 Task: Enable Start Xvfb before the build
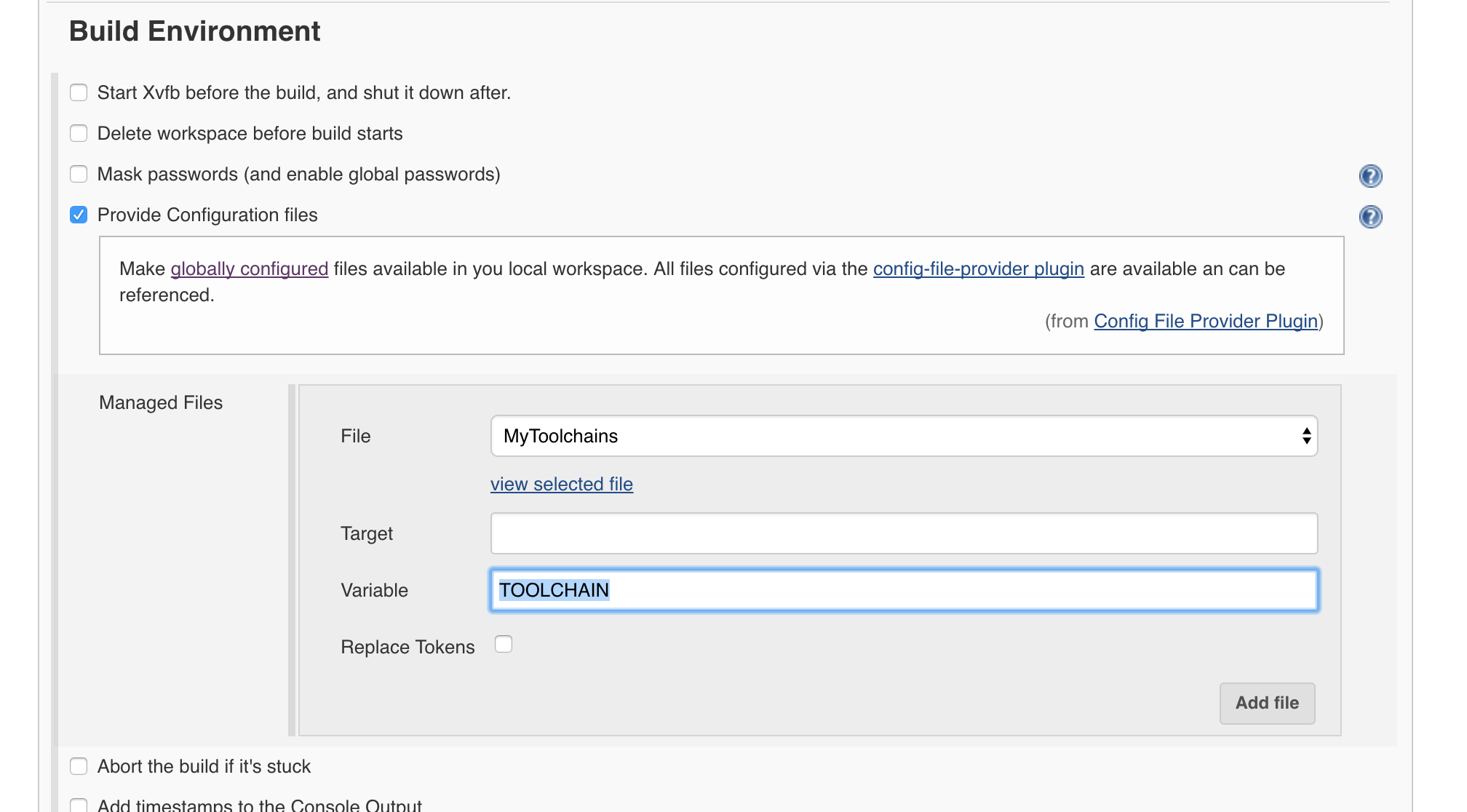pos(79,93)
